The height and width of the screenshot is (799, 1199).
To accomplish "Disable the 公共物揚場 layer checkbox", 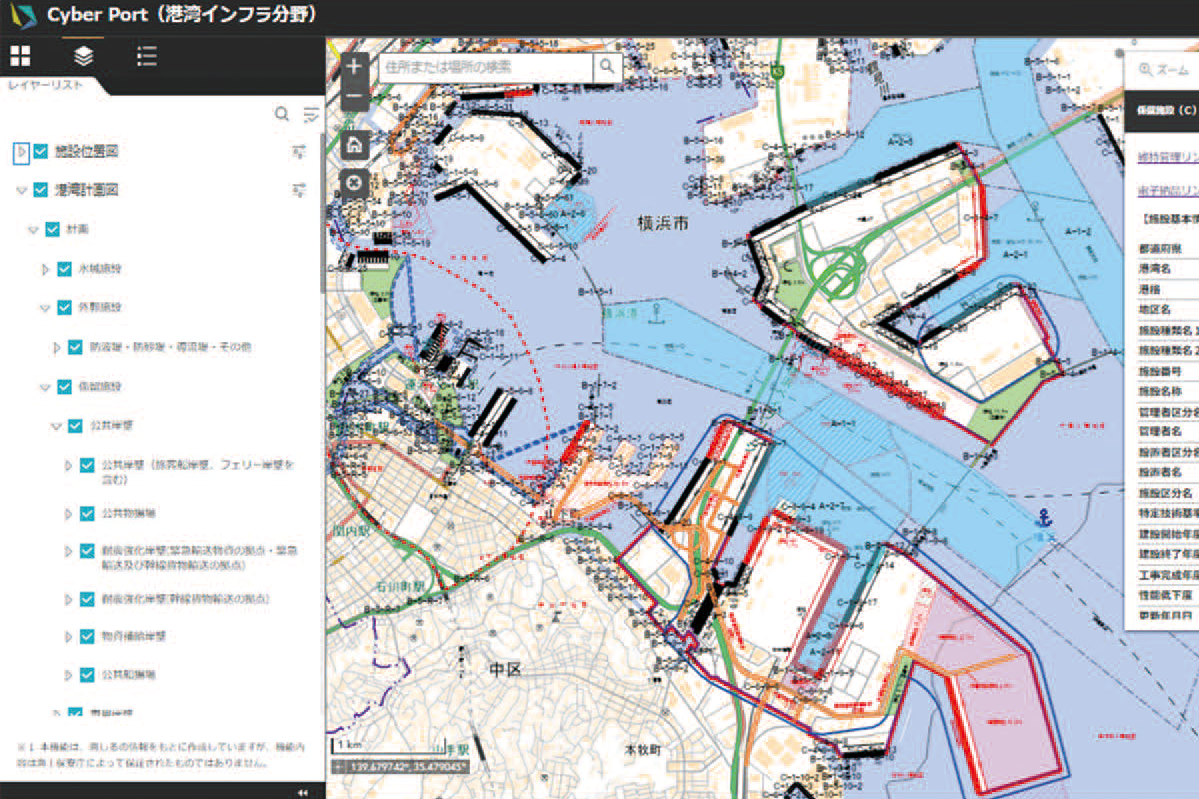I will [87, 513].
